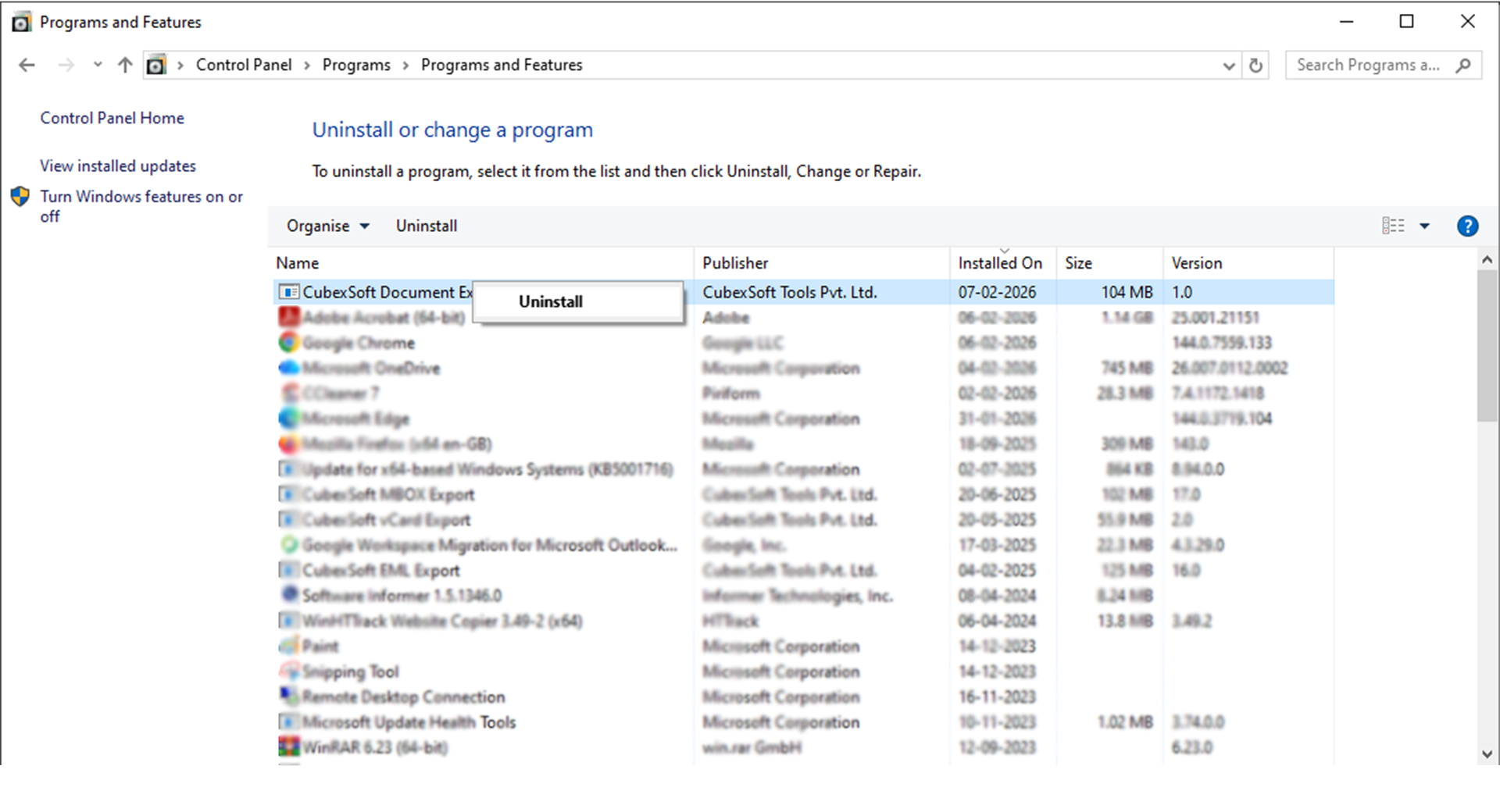Viewport: 1500px width, 812px height.
Task: Click the Google Chrome program icon
Action: click(x=289, y=343)
